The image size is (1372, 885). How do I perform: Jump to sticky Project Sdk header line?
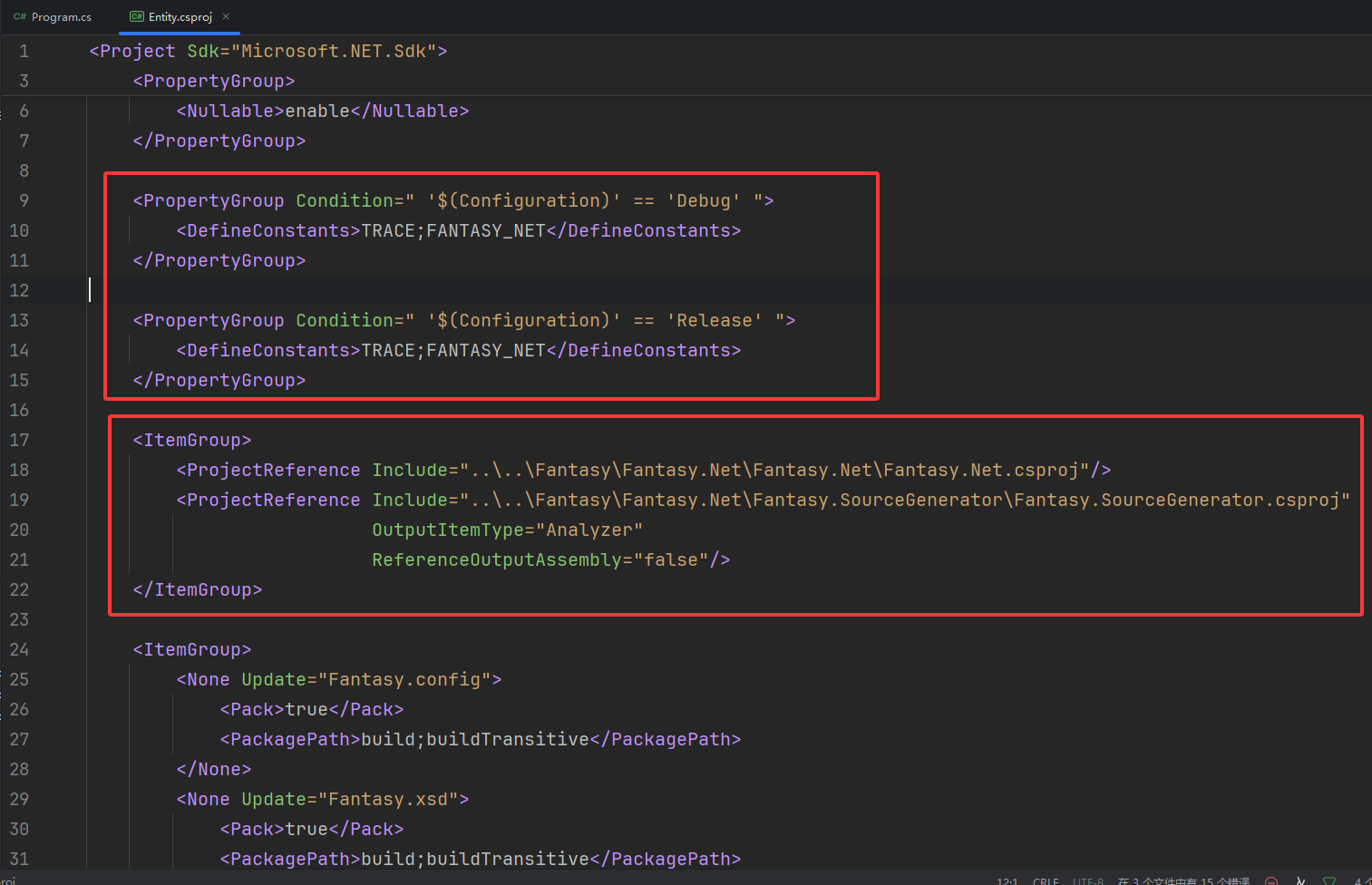click(x=268, y=52)
